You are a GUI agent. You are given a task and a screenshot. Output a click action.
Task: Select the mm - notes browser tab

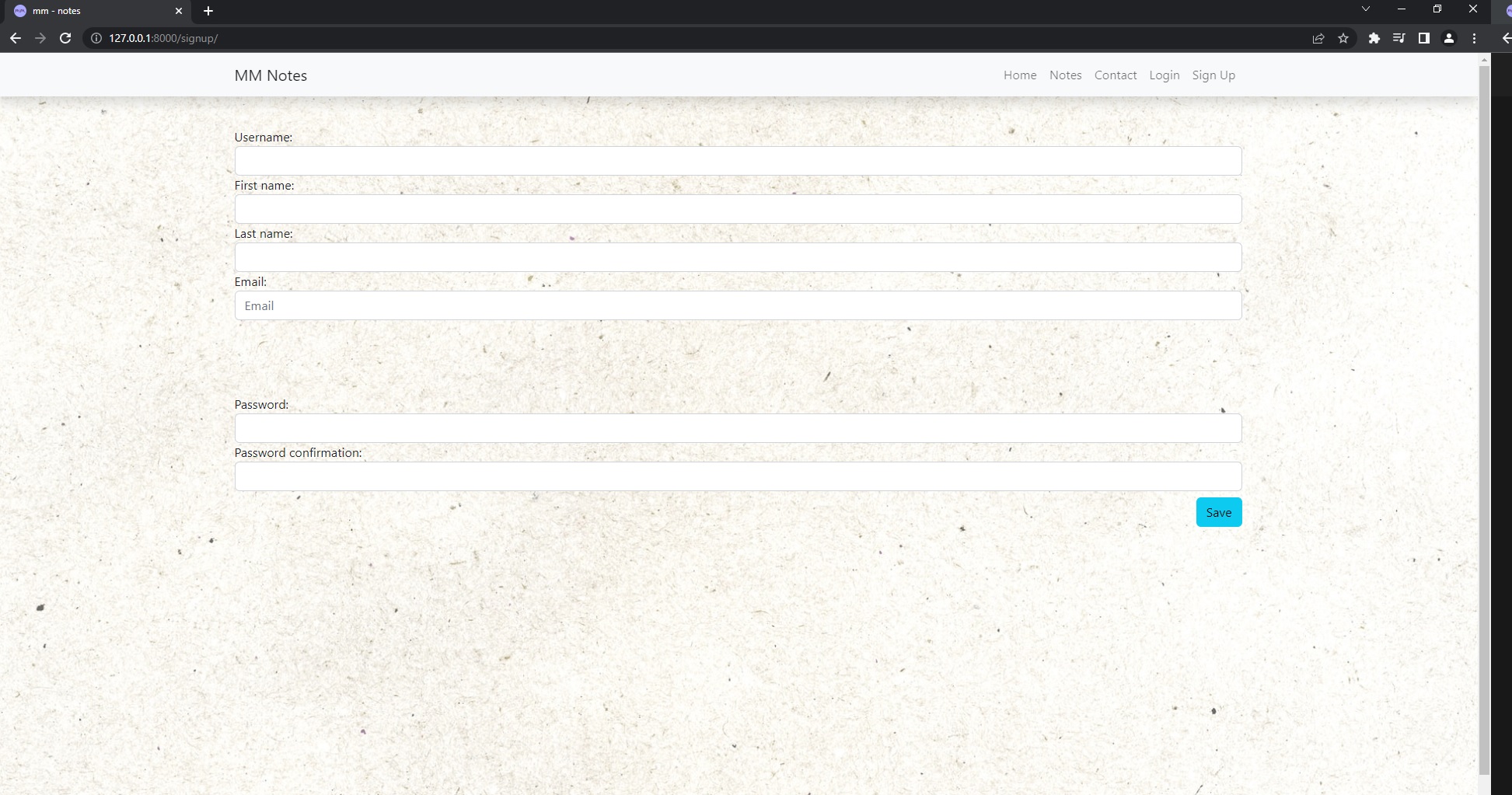(98, 11)
